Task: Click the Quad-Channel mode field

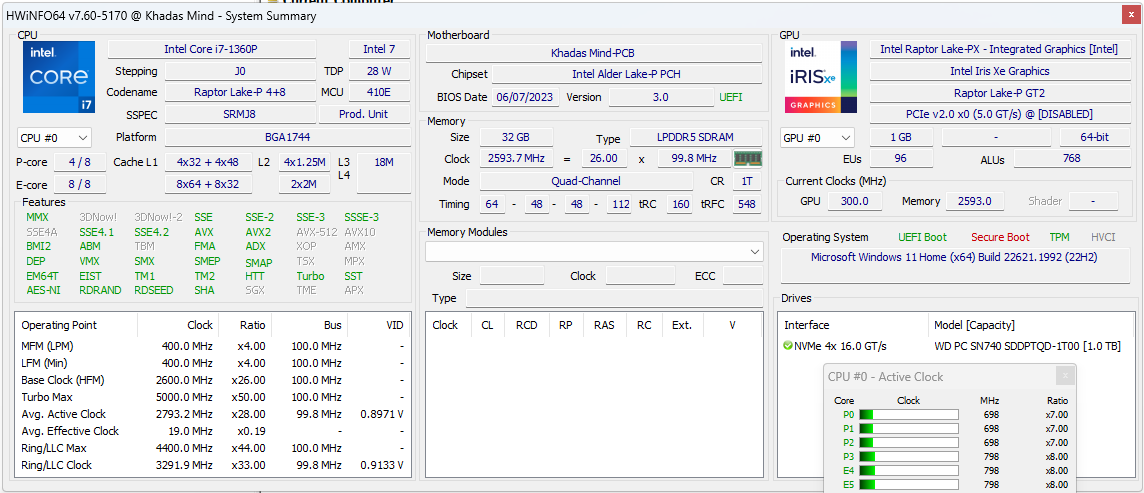Action: pyautogui.click(x=587, y=182)
